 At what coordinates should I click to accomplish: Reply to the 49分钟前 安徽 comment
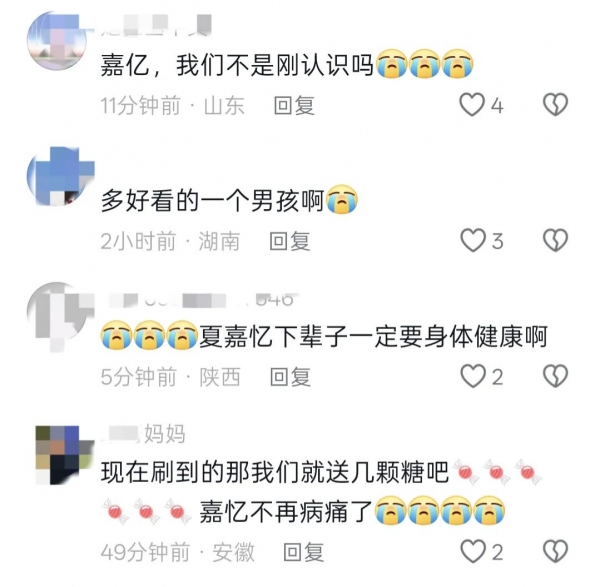pyautogui.click(x=303, y=553)
